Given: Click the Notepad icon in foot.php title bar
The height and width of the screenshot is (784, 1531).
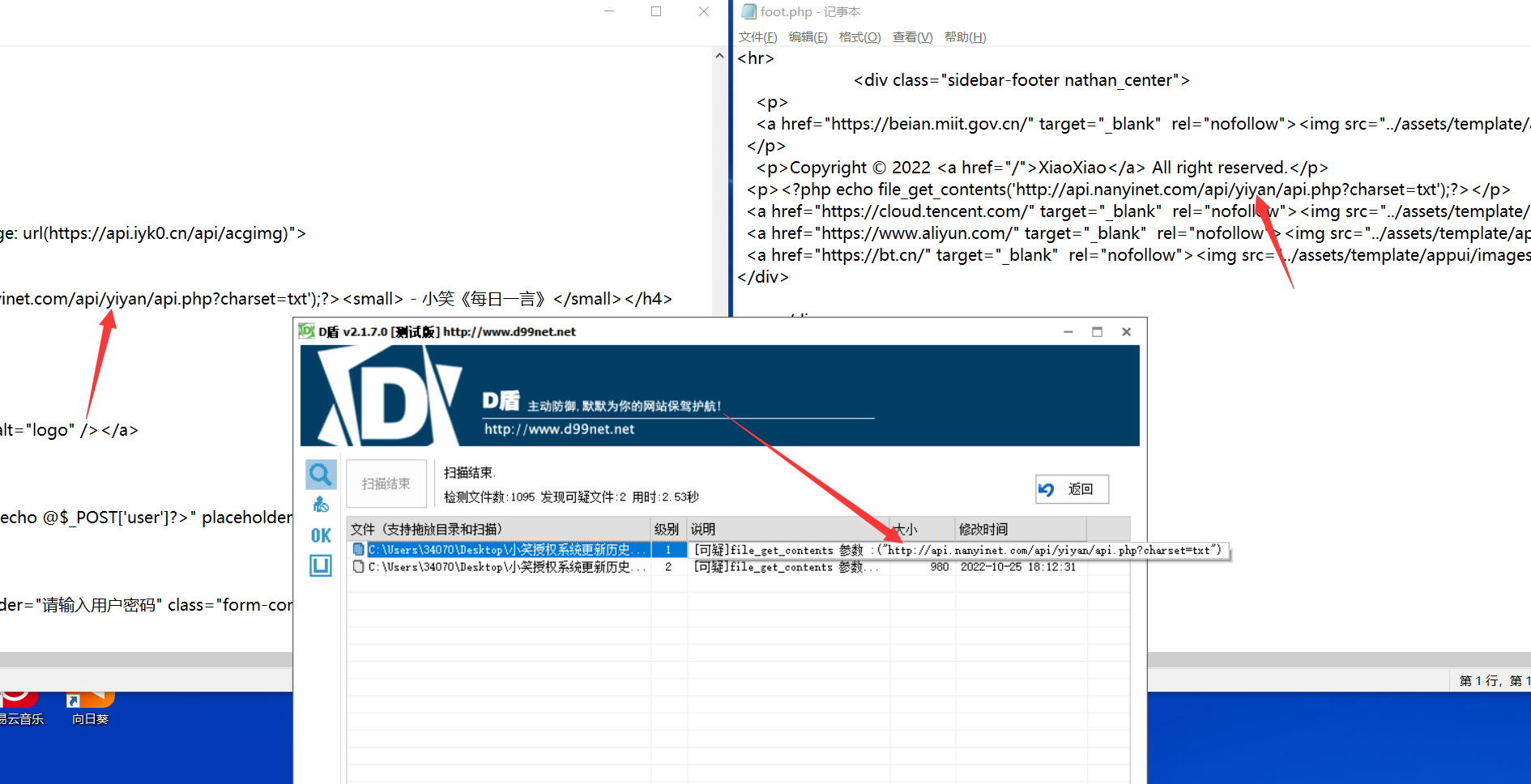Looking at the screenshot, I should pyautogui.click(x=747, y=11).
